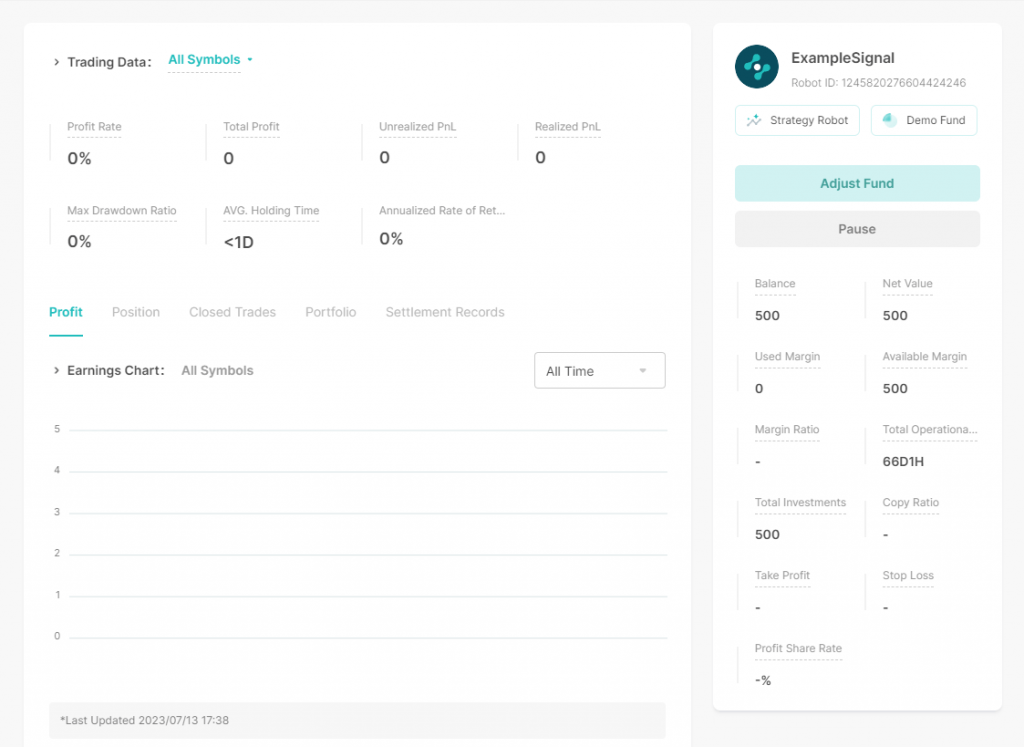Click the Profit Rate label

tap(94, 127)
